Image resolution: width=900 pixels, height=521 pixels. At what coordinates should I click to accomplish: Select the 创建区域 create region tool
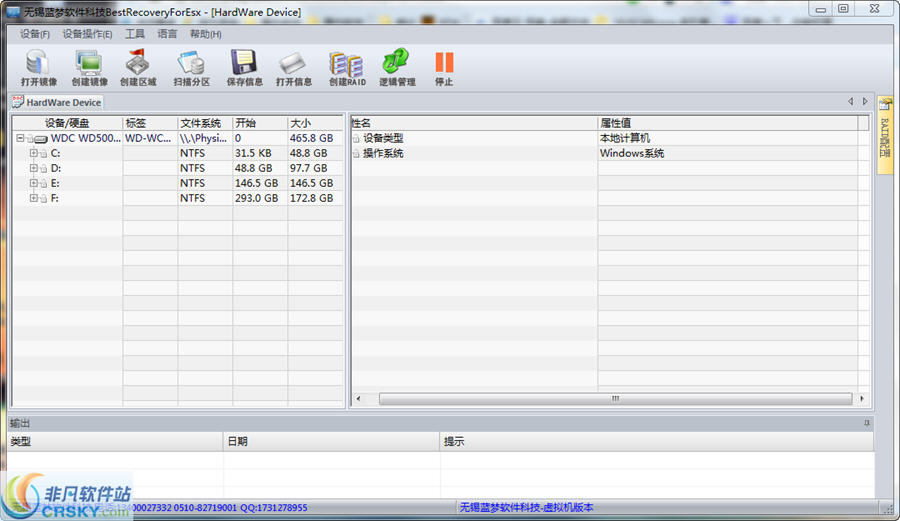138,68
